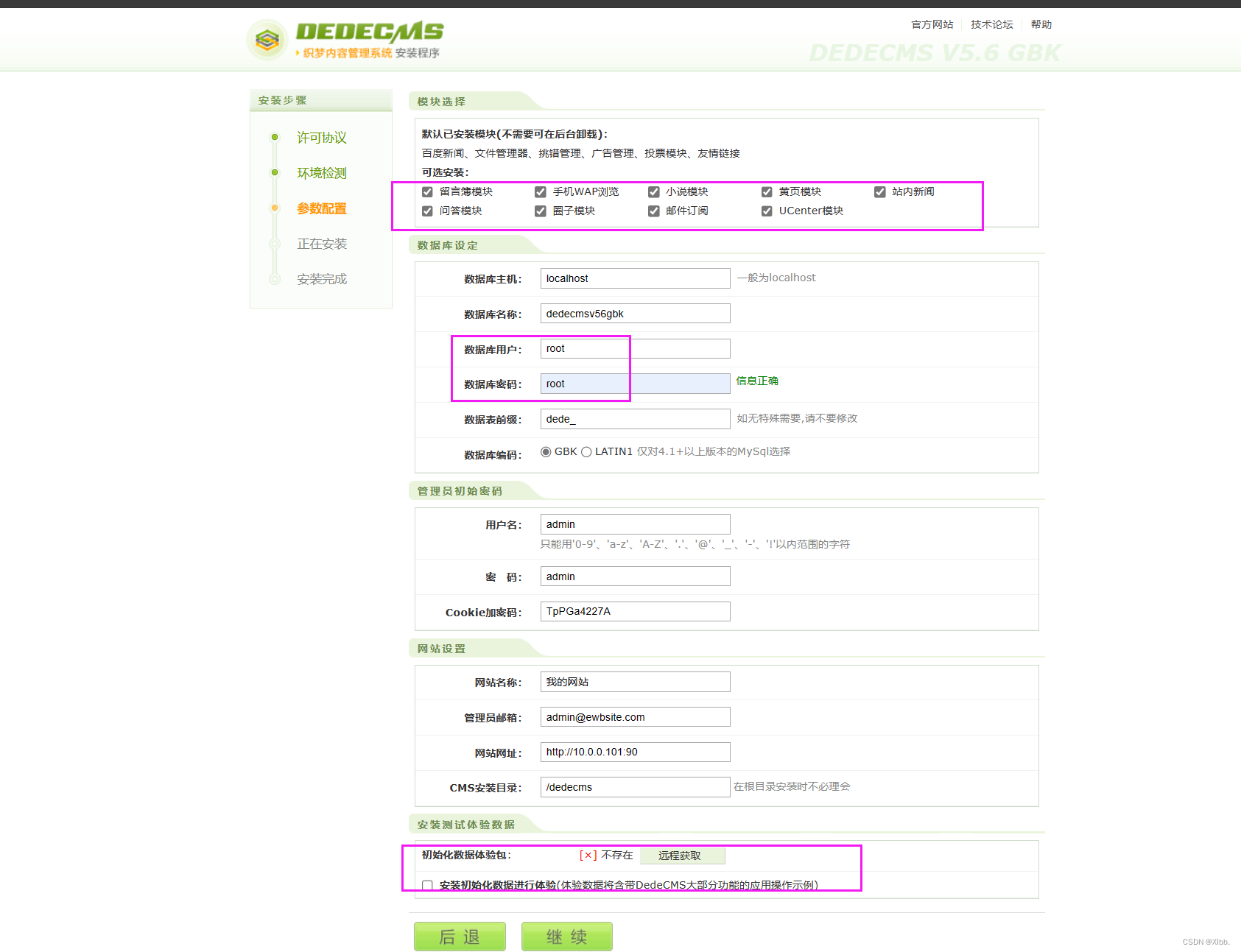Focus the 管理员邮箱 input field
This screenshot has width=1241, height=952.
[x=636, y=717]
